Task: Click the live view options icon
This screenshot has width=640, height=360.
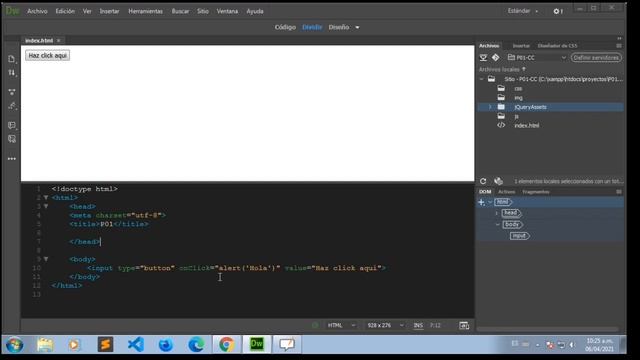Action: pos(12,92)
